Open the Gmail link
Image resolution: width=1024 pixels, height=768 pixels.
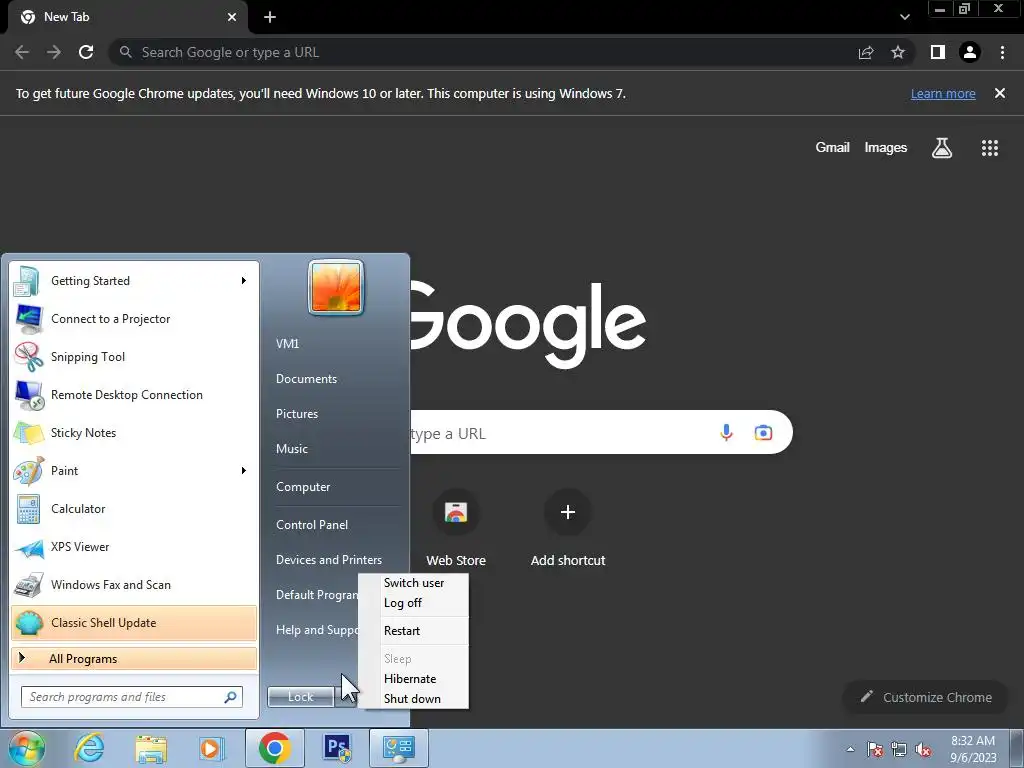[x=833, y=148]
